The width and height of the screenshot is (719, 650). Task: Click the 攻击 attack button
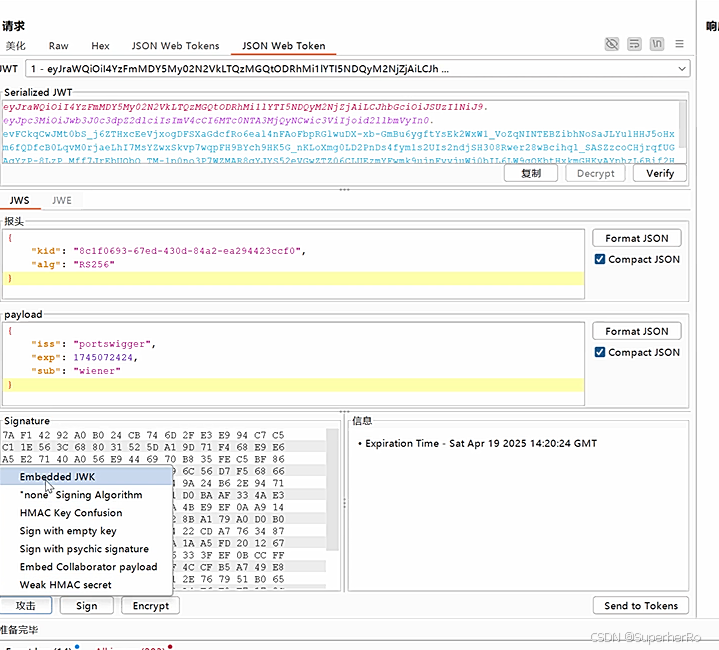click(26, 606)
